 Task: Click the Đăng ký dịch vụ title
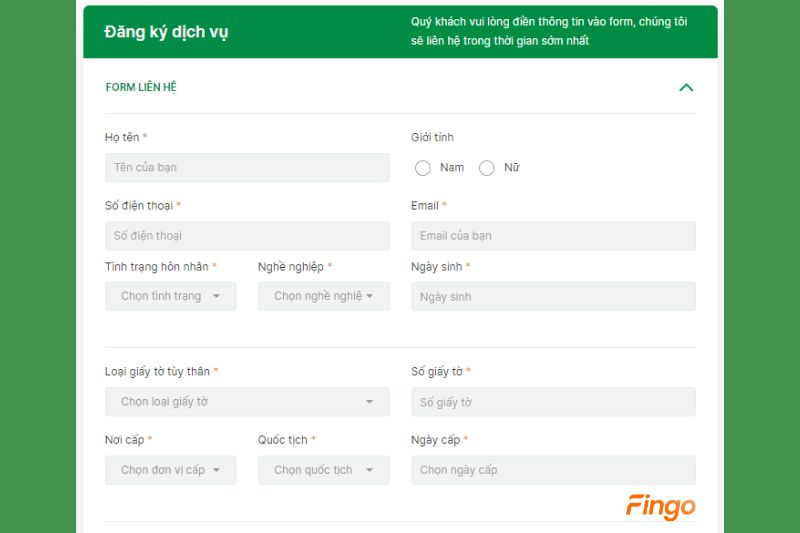pos(166,32)
